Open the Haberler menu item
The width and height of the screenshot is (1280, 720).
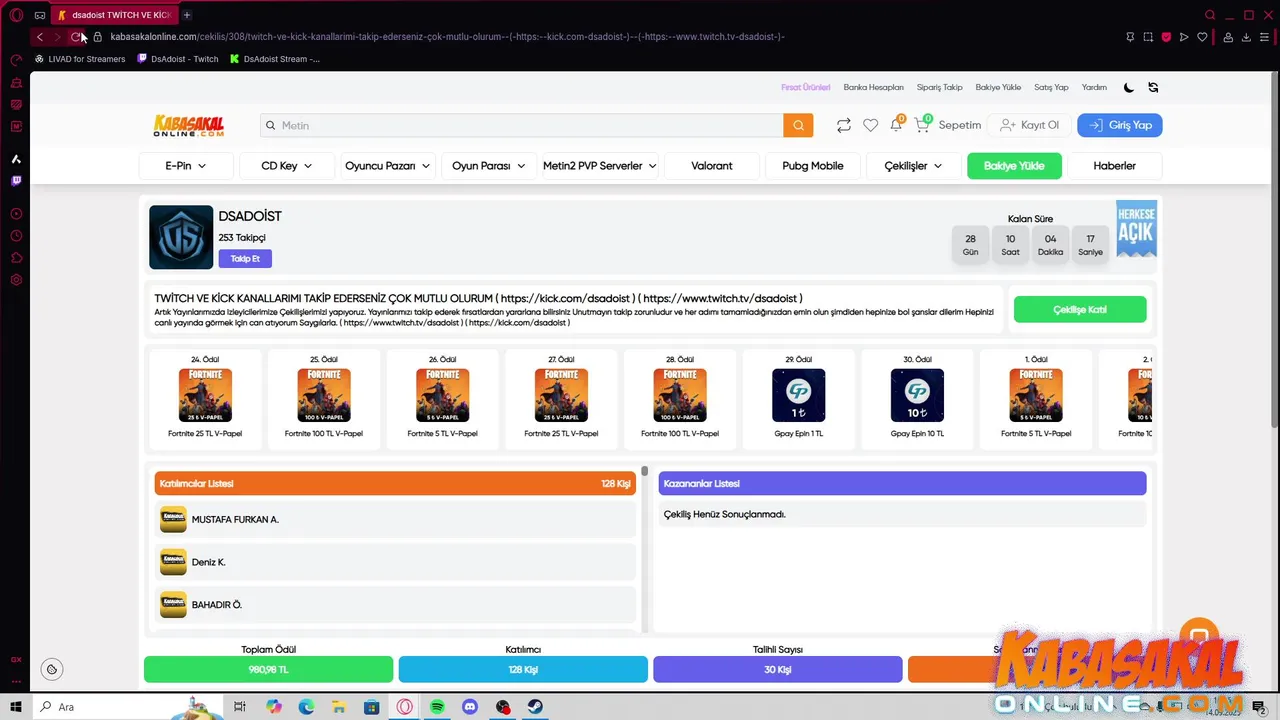click(x=1114, y=166)
